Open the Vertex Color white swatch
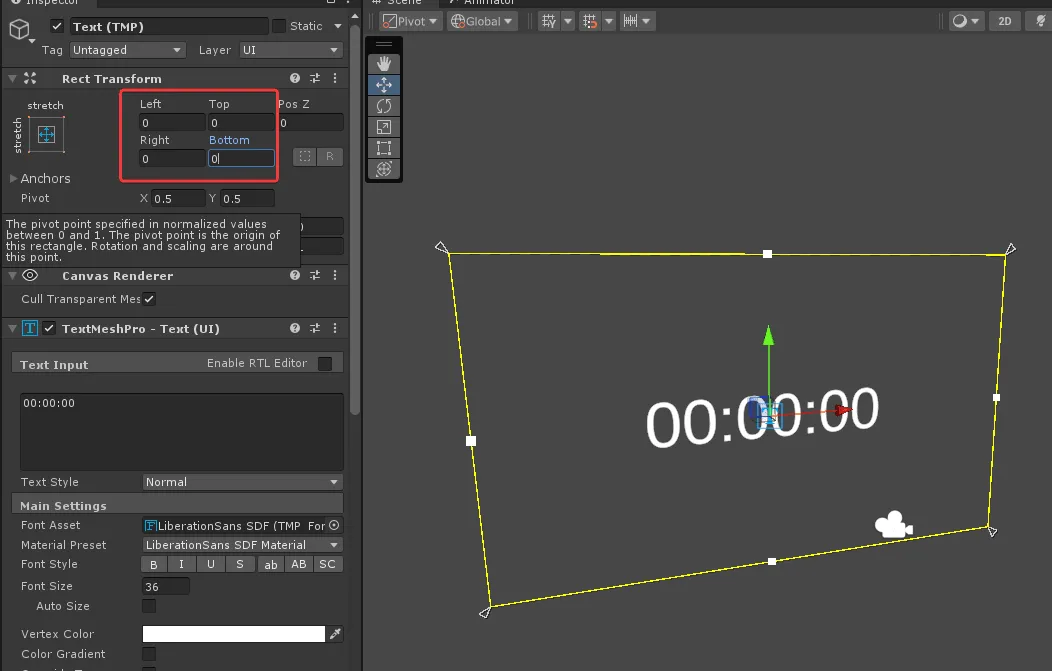The height and width of the screenshot is (671, 1052). coord(234,634)
